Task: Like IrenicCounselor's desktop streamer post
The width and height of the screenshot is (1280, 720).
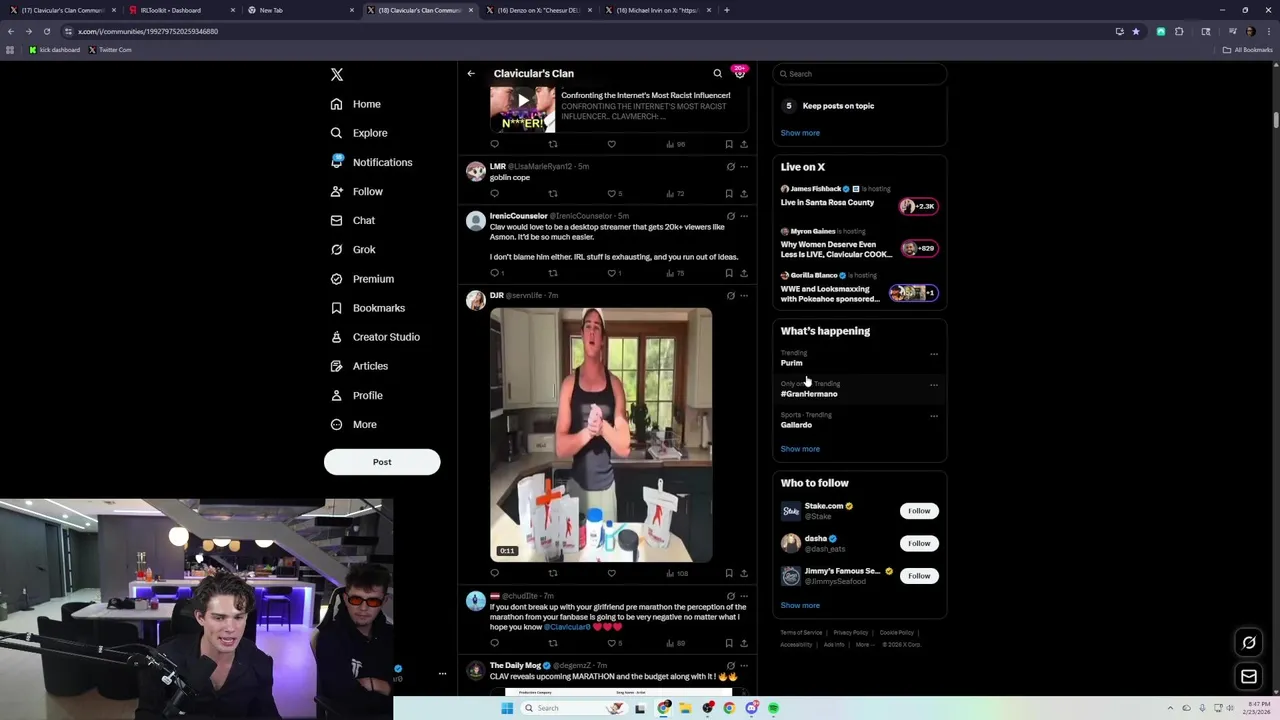Action: point(612,273)
